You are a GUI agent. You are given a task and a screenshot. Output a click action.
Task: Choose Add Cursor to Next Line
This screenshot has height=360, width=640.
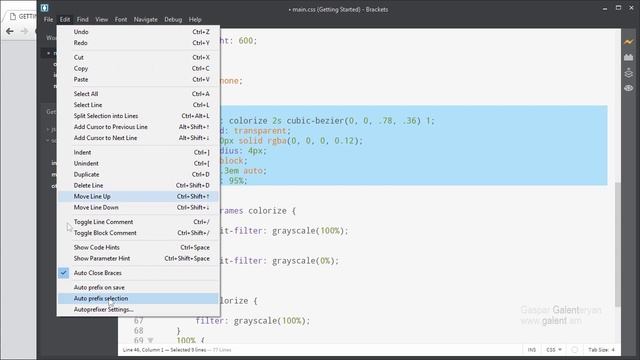coord(138,138)
